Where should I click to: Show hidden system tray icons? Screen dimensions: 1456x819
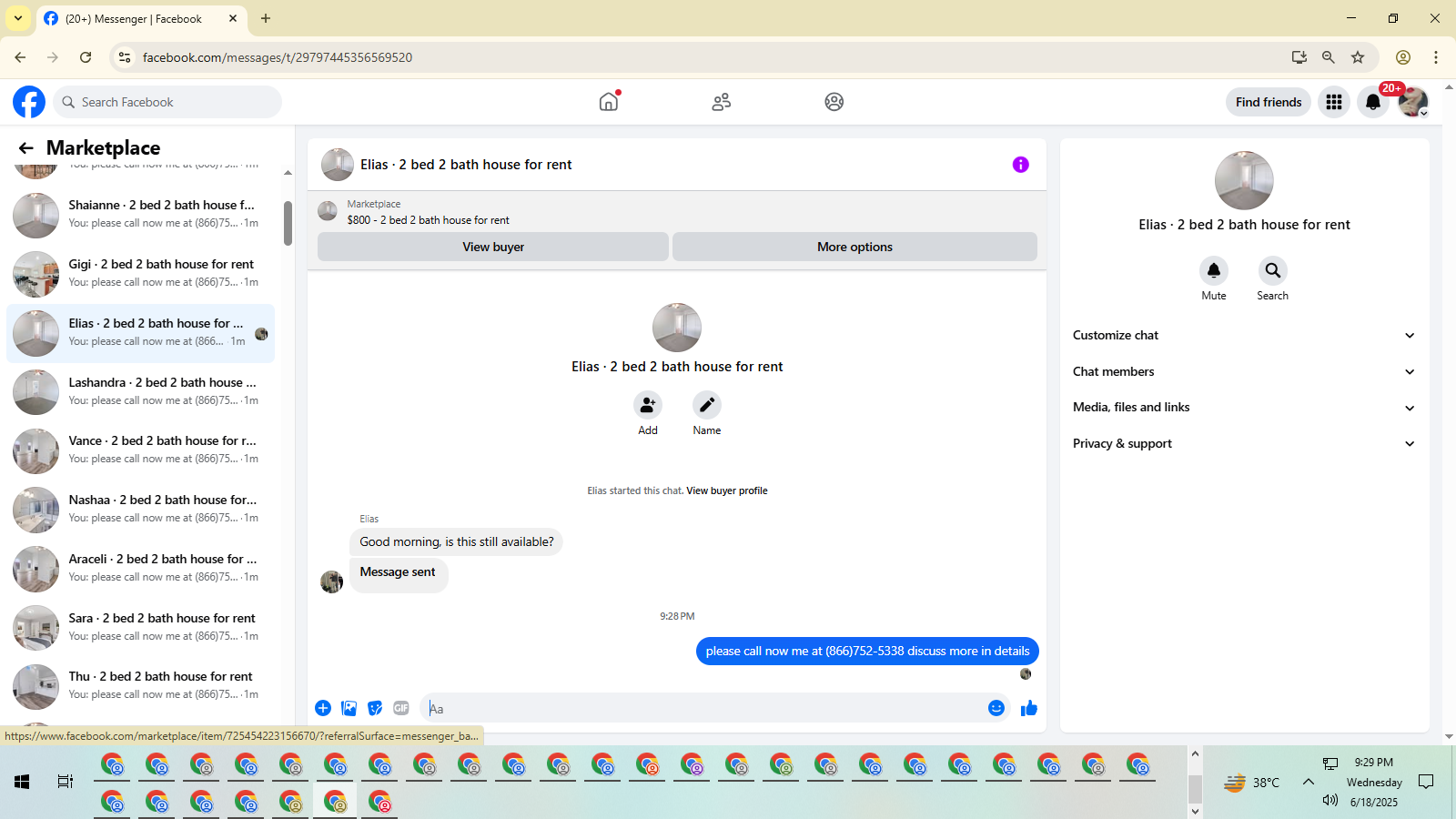[x=1309, y=782]
